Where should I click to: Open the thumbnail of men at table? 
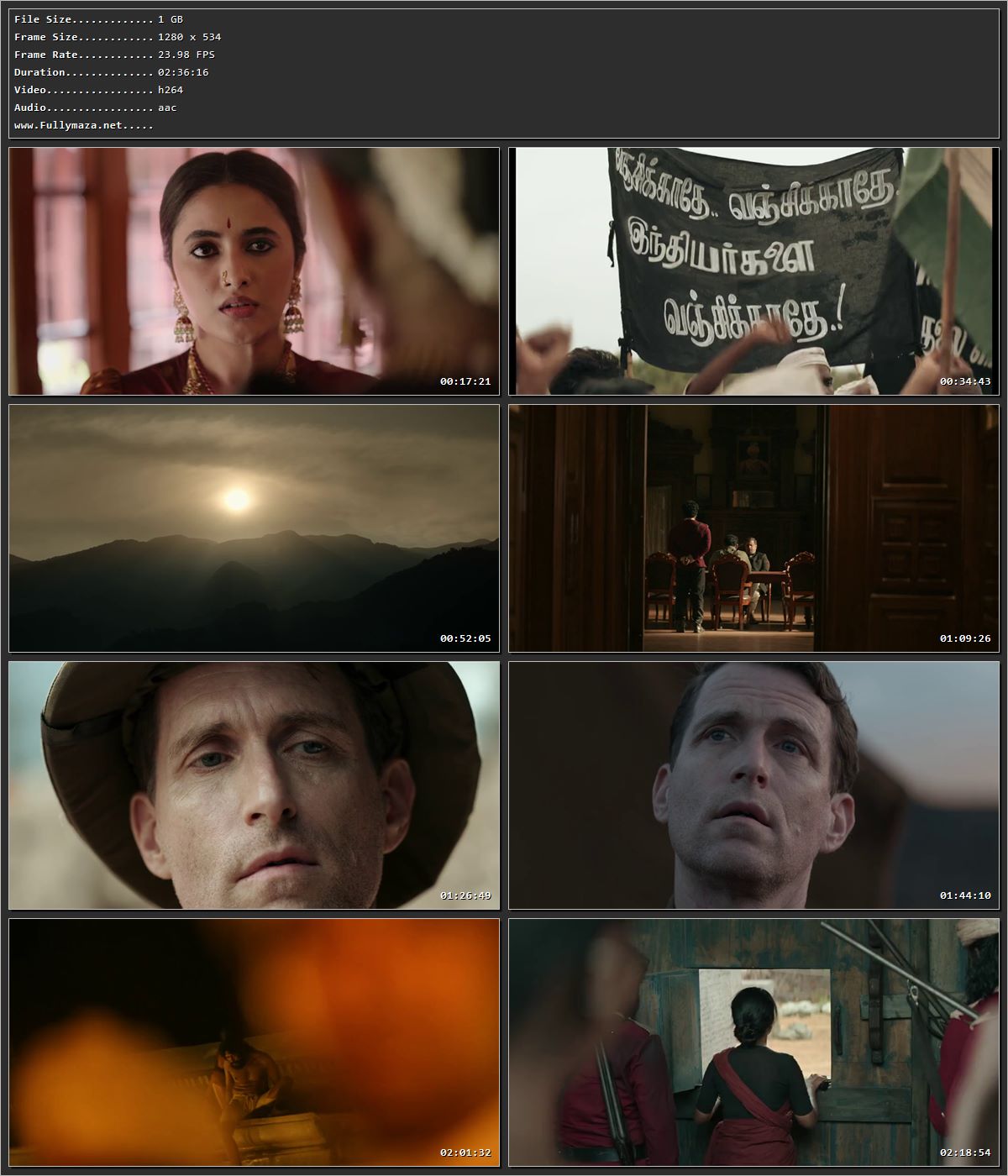click(x=753, y=528)
